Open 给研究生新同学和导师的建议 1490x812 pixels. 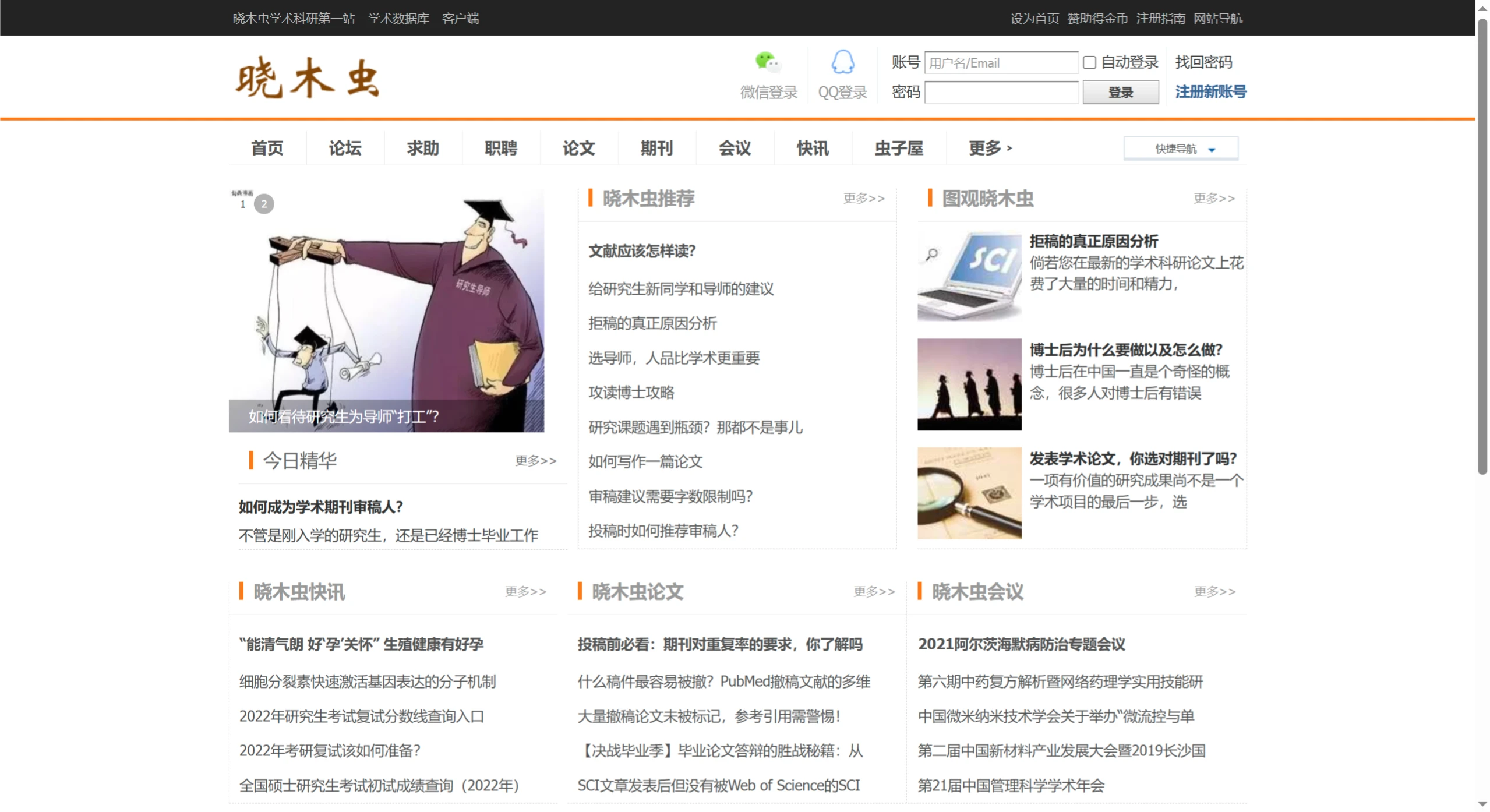click(x=681, y=289)
